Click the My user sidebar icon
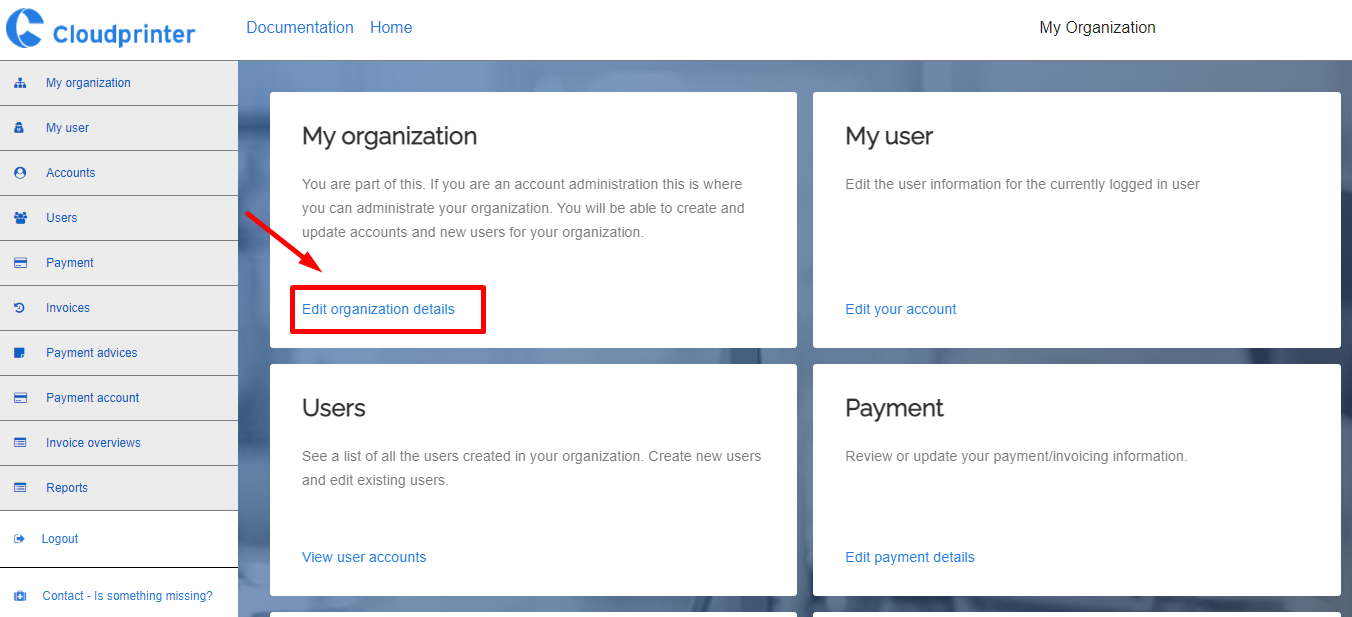 click(20, 128)
